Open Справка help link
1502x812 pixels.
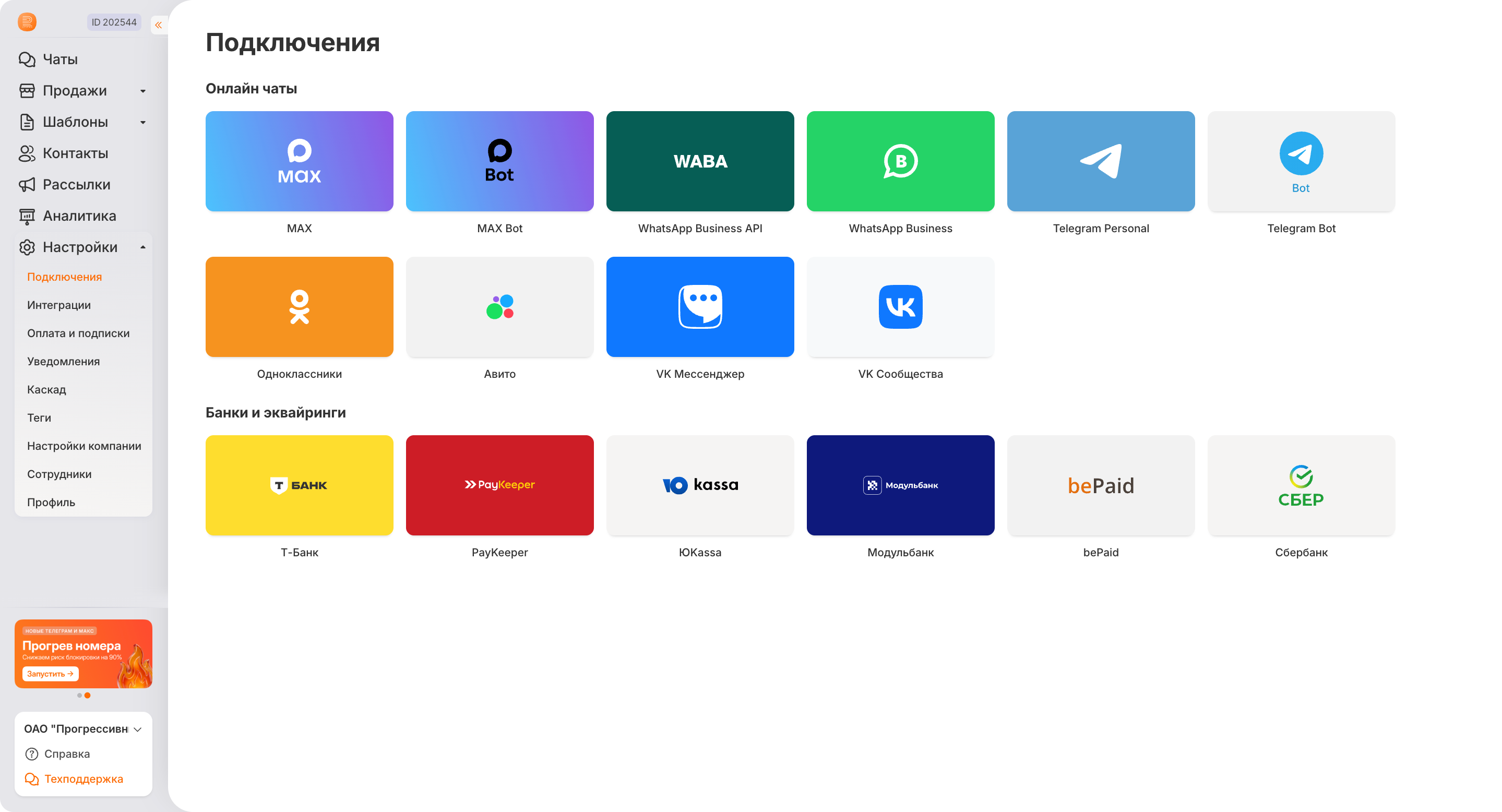tap(57, 754)
